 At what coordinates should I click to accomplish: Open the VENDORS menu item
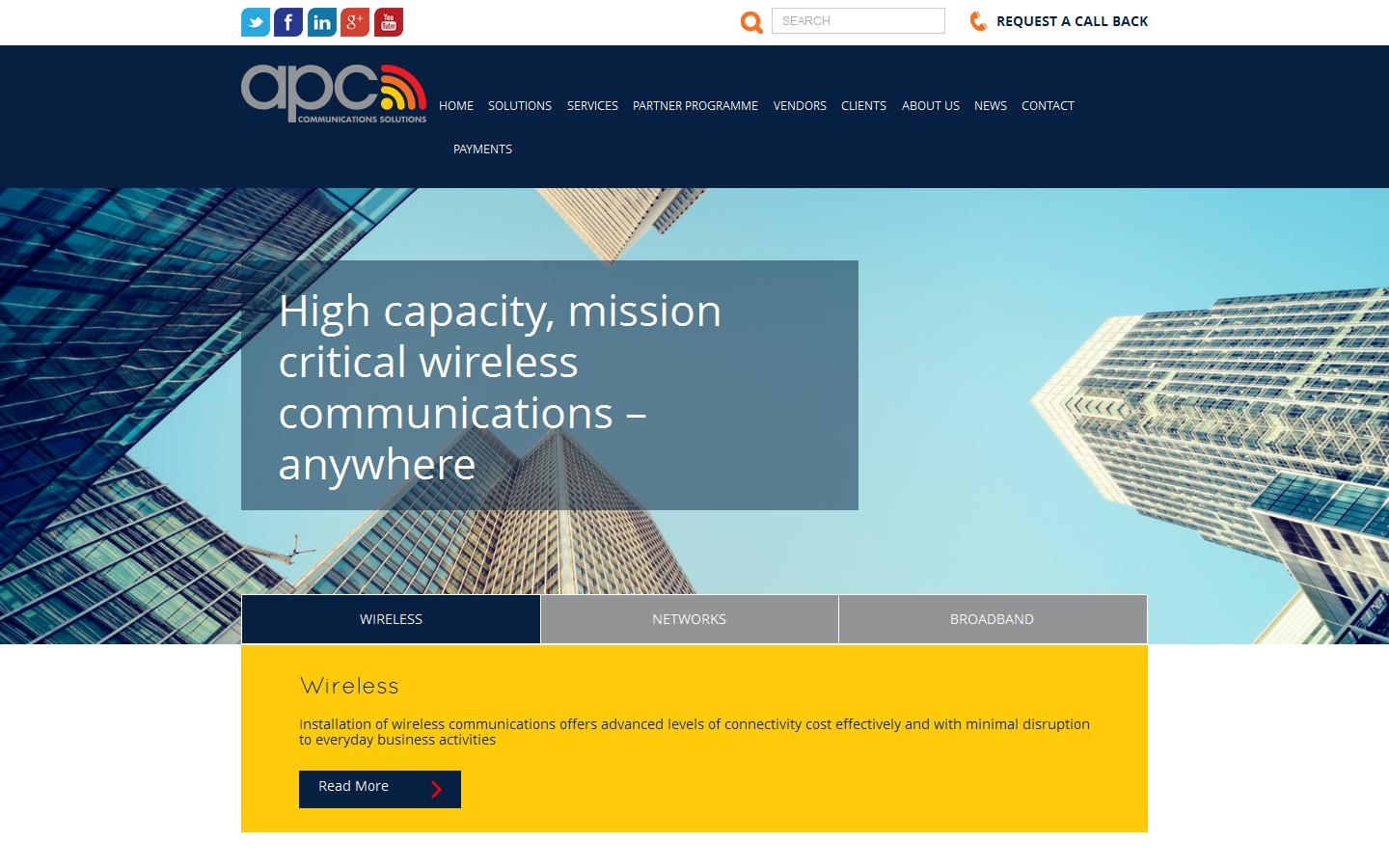[800, 106]
